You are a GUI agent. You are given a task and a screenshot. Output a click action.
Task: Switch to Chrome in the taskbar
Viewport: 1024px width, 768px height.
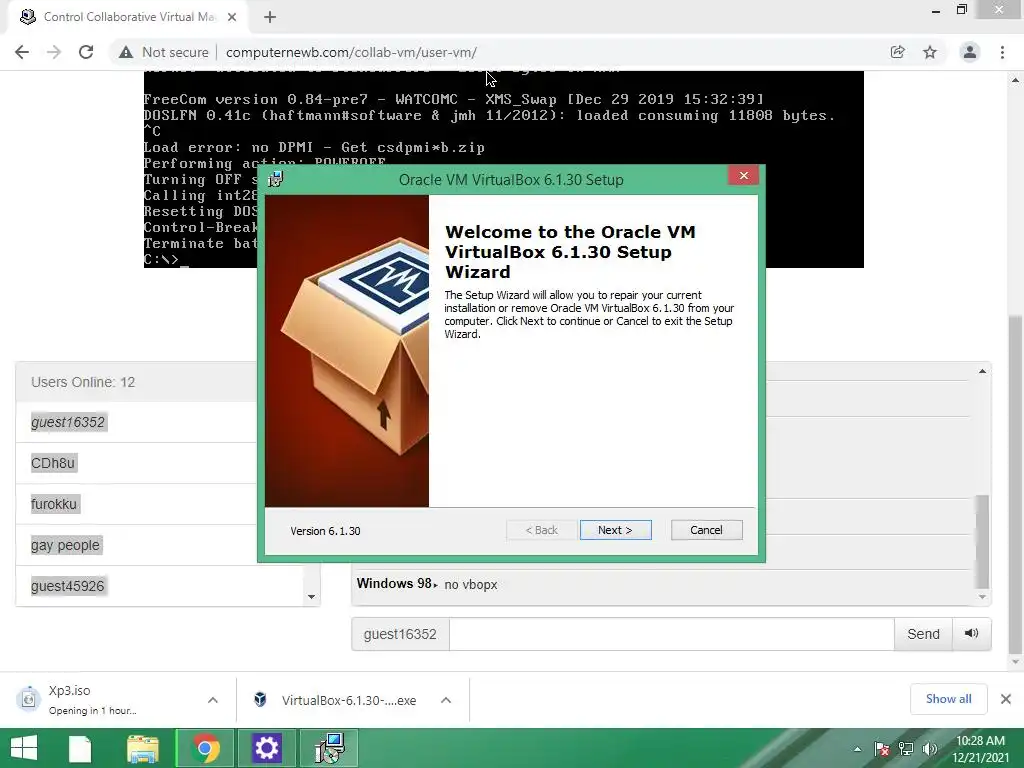pos(205,748)
